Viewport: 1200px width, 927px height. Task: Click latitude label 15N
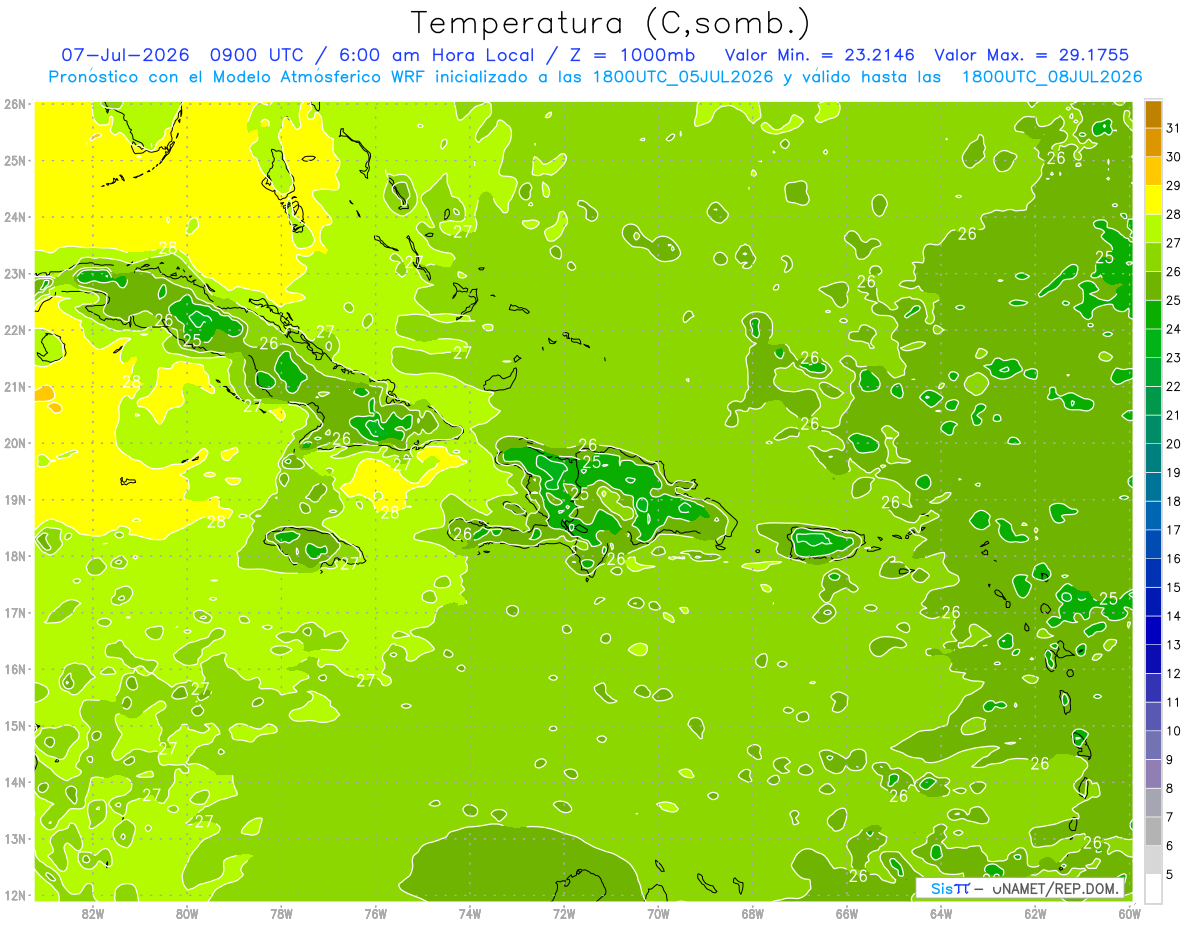[15, 726]
